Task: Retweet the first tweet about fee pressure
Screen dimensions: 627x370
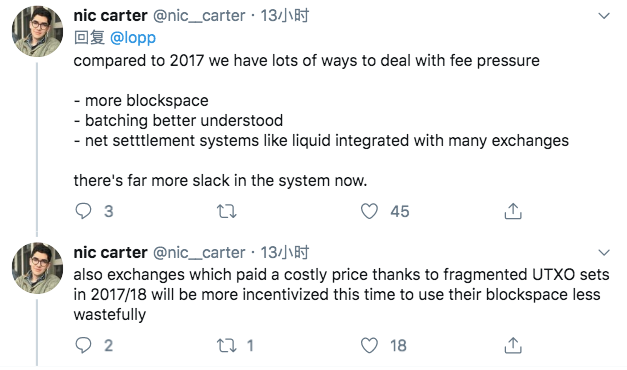Action: (226, 211)
